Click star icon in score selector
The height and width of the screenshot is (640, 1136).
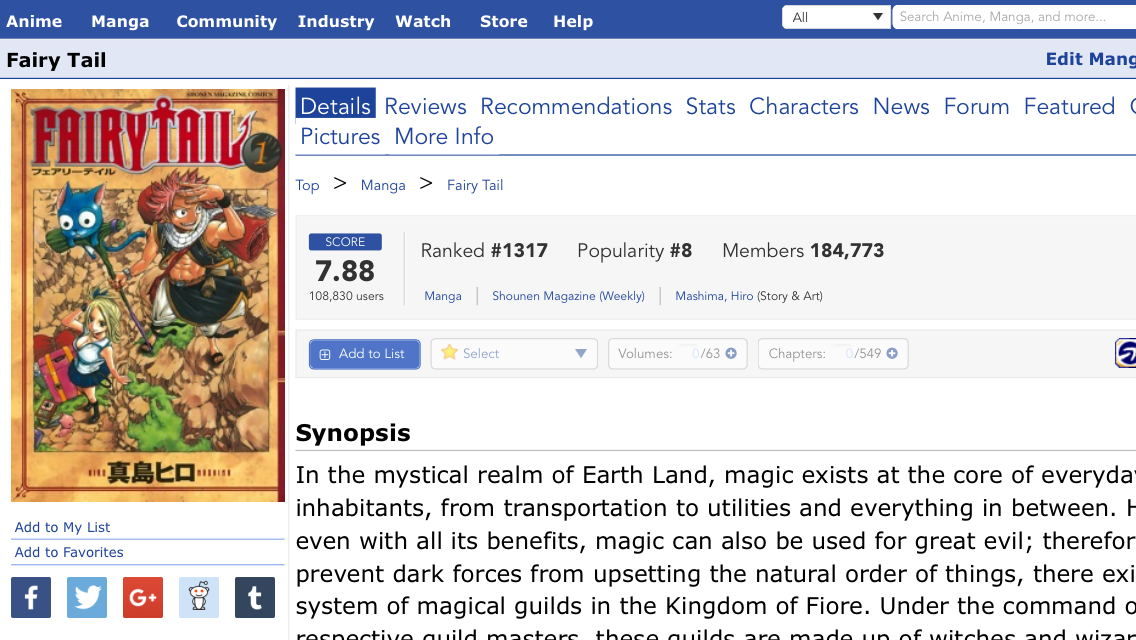[449, 352]
